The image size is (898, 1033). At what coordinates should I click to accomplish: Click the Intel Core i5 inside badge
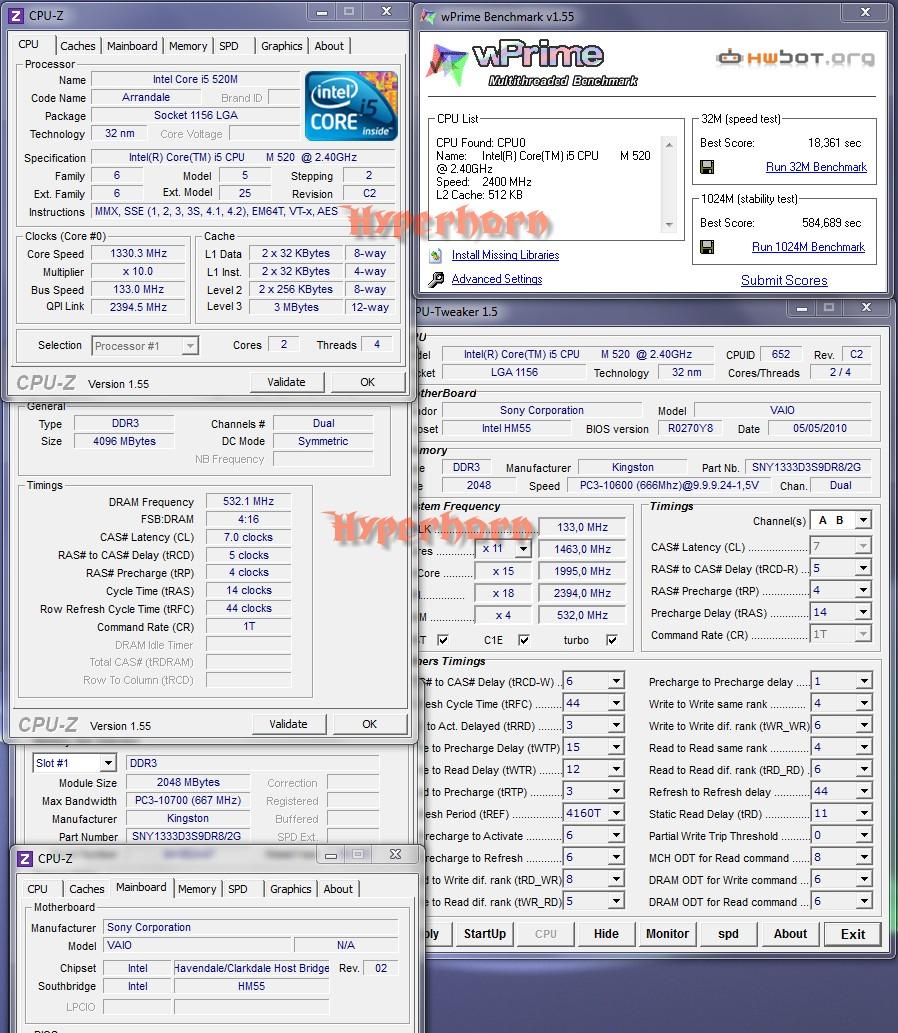tap(351, 105)
